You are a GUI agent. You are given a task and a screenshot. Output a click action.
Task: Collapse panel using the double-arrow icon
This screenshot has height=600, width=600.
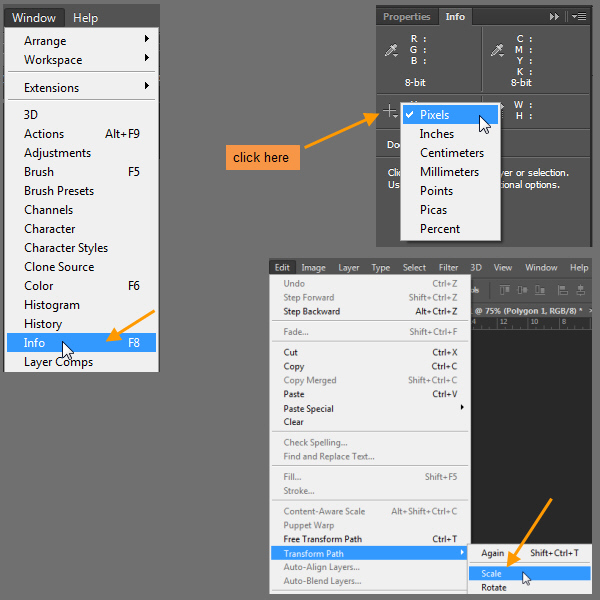[x=555, y=17]
